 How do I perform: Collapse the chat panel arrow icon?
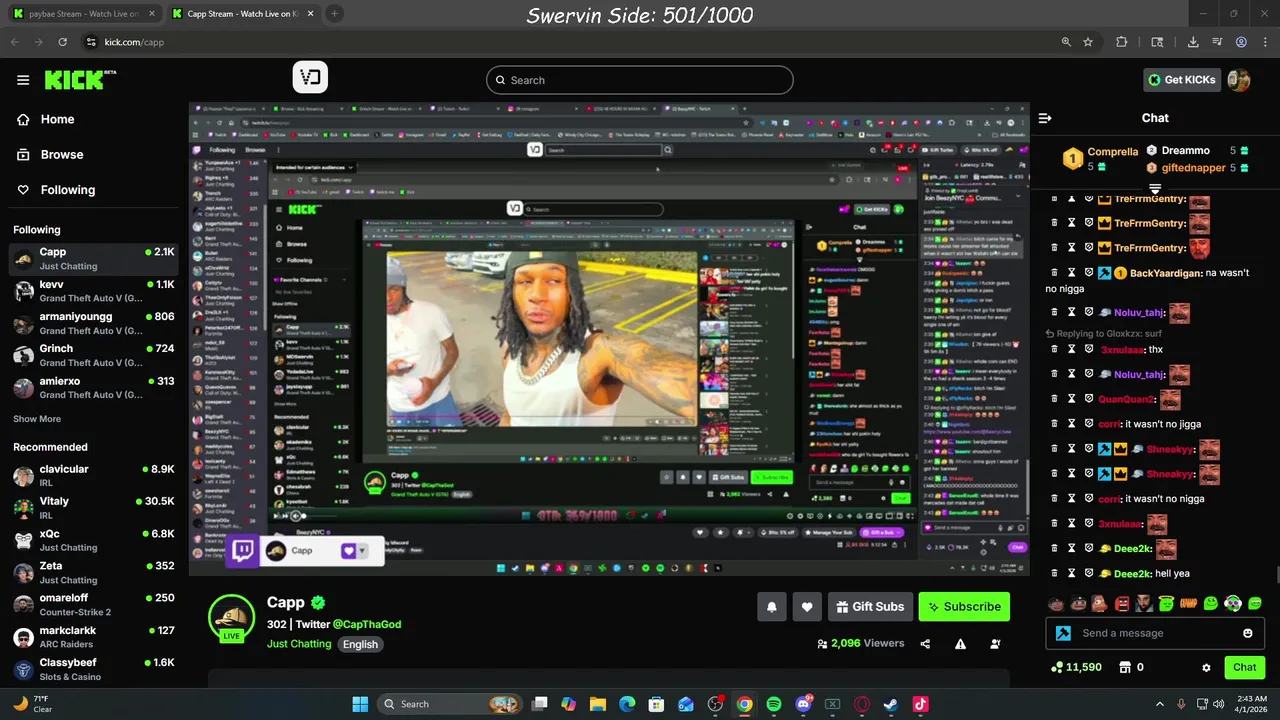(x=1045, y=118)
